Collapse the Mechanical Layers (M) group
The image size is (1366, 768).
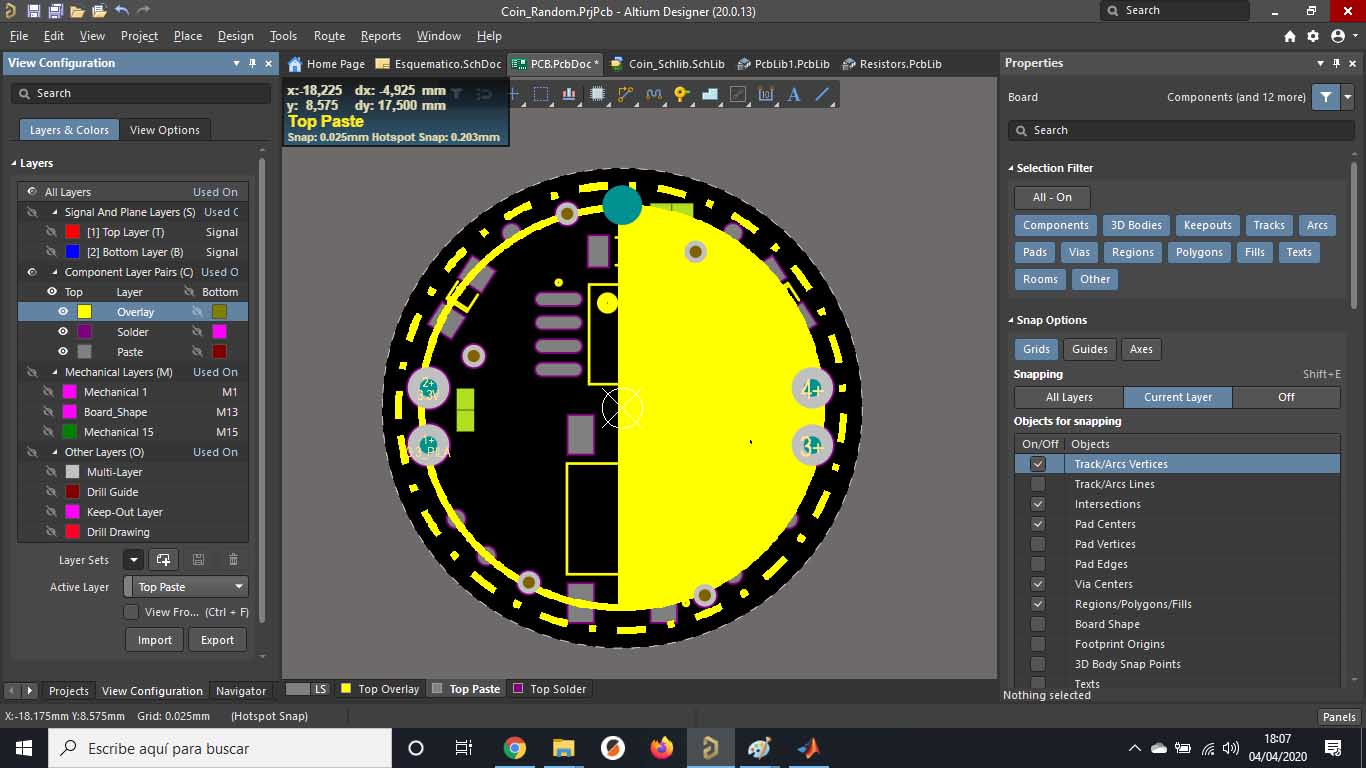click(x=55, y=372)
